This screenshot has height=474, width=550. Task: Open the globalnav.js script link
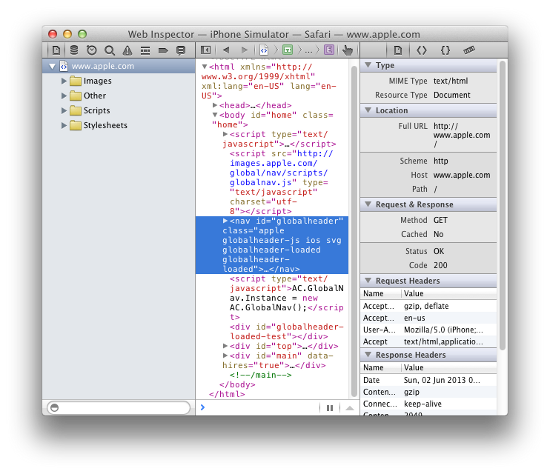point(279,168)
